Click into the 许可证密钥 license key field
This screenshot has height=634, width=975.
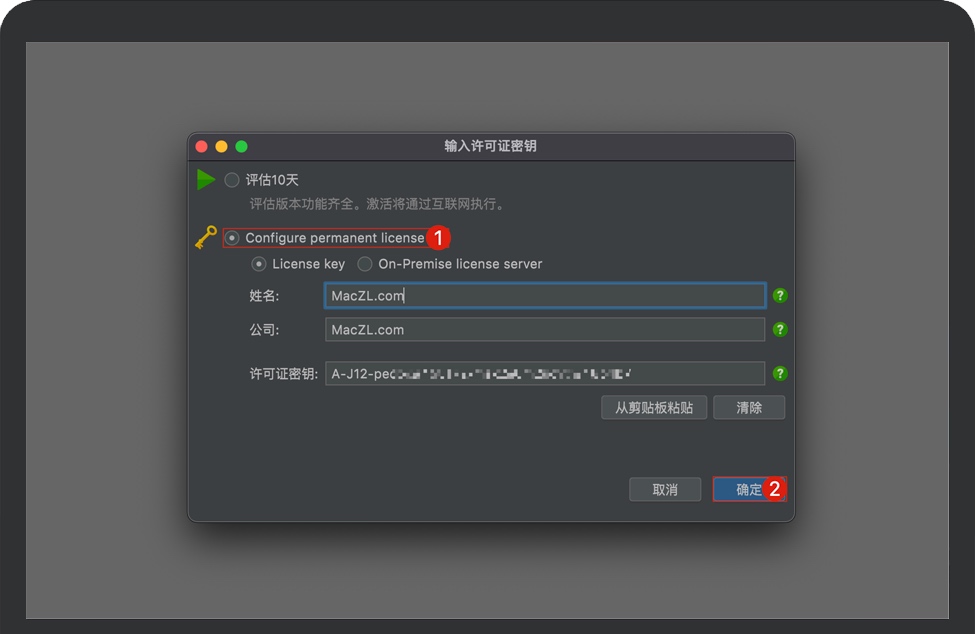[545, 374]
